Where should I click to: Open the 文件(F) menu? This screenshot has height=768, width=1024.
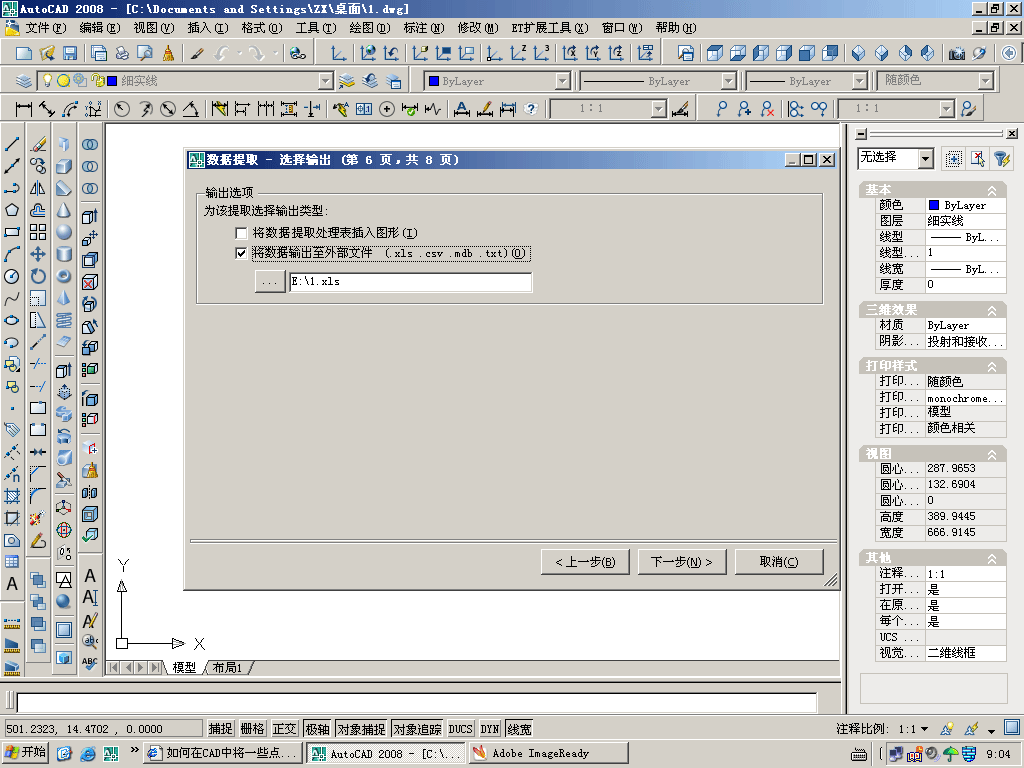(46, 28)
